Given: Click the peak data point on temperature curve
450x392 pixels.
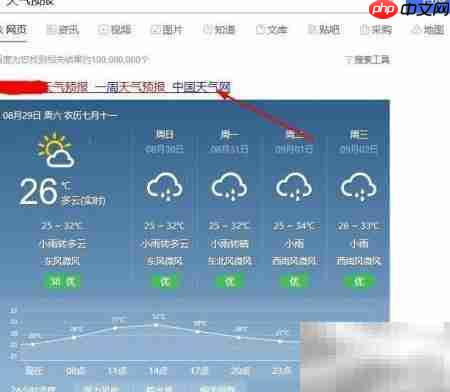Looking at the screenshot, I should (156, 324).
